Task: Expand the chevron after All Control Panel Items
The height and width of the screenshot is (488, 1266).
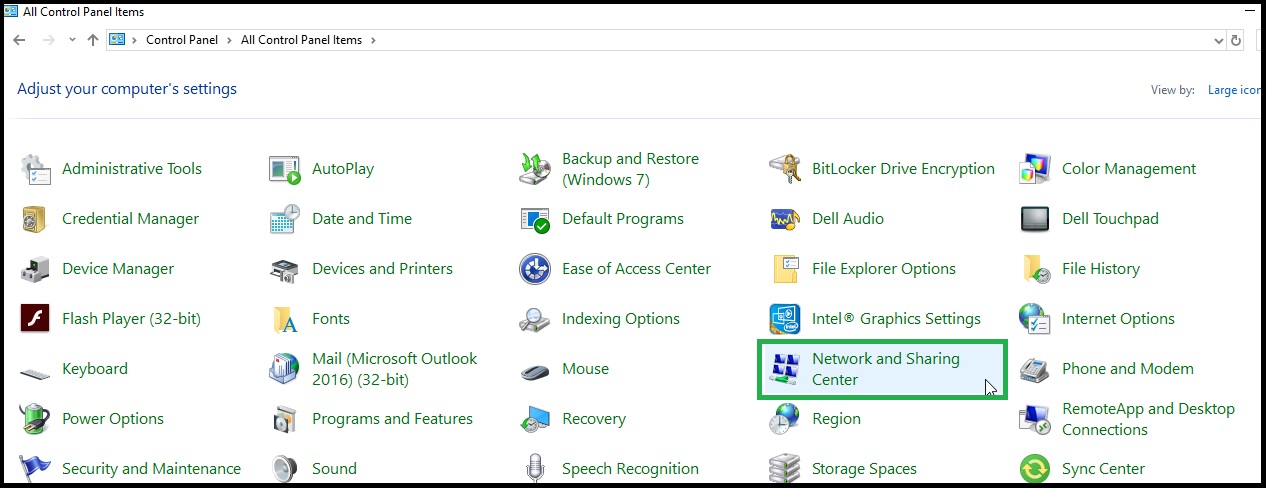Action: coord(373,40)
